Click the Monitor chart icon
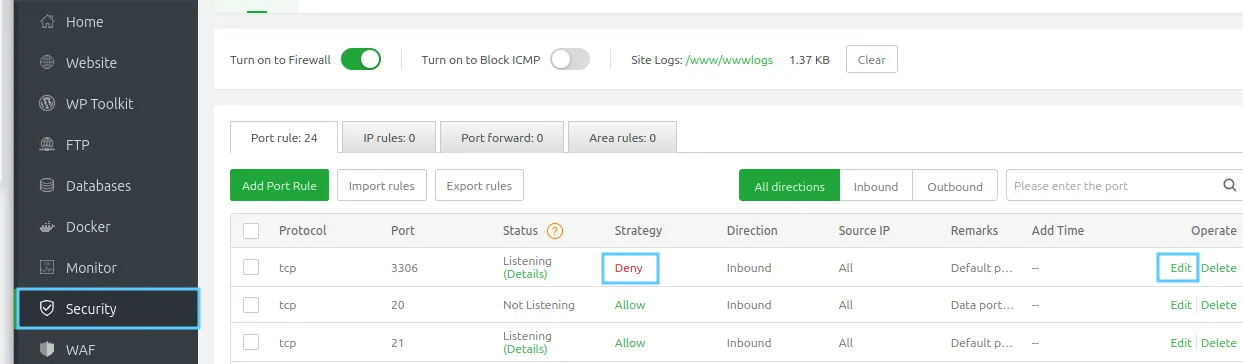This screenshot has height=364, width=1243. point(46,268)
